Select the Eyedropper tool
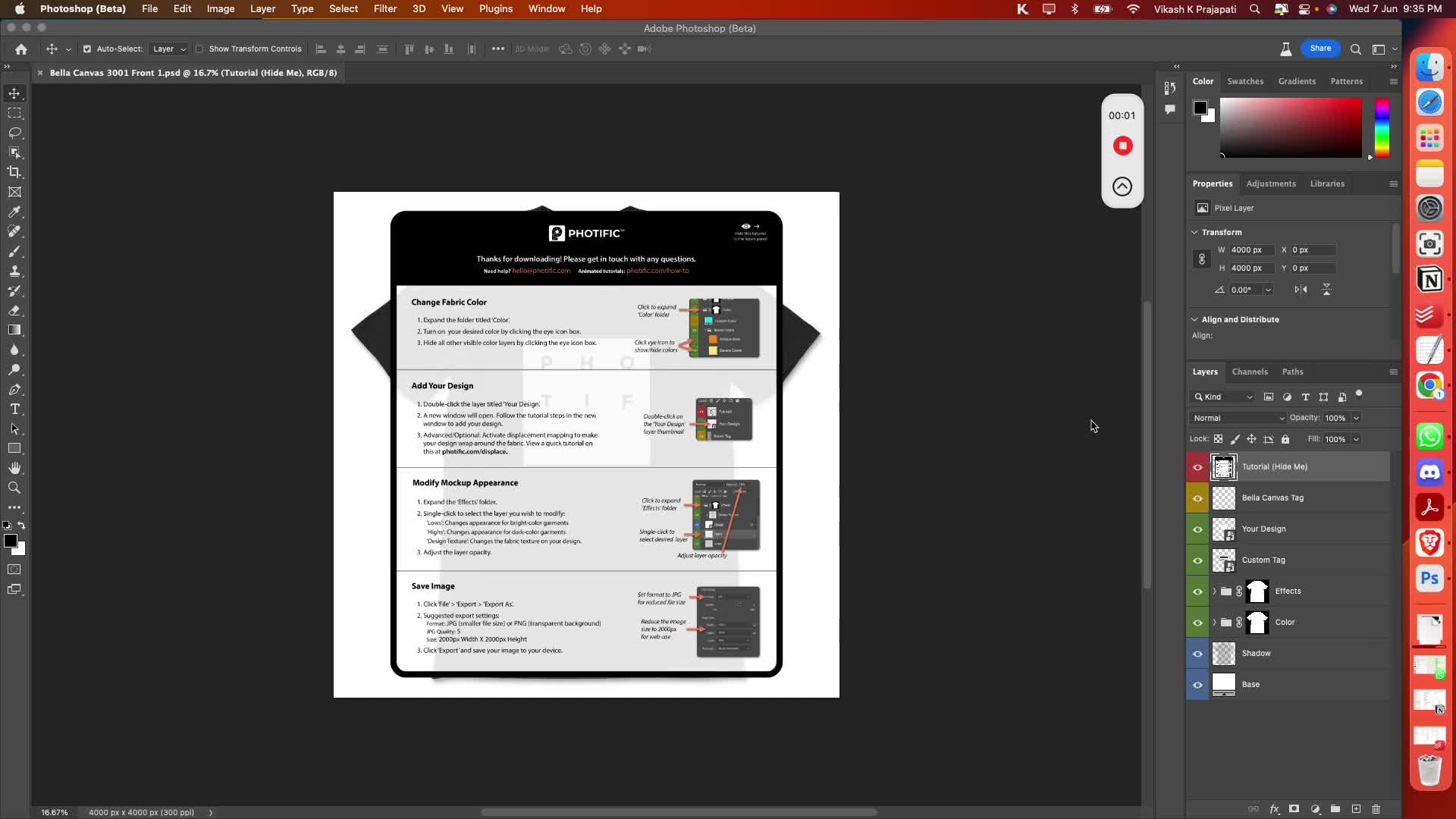This screenshot has height=819, width=1456. (x=14, y=212)
